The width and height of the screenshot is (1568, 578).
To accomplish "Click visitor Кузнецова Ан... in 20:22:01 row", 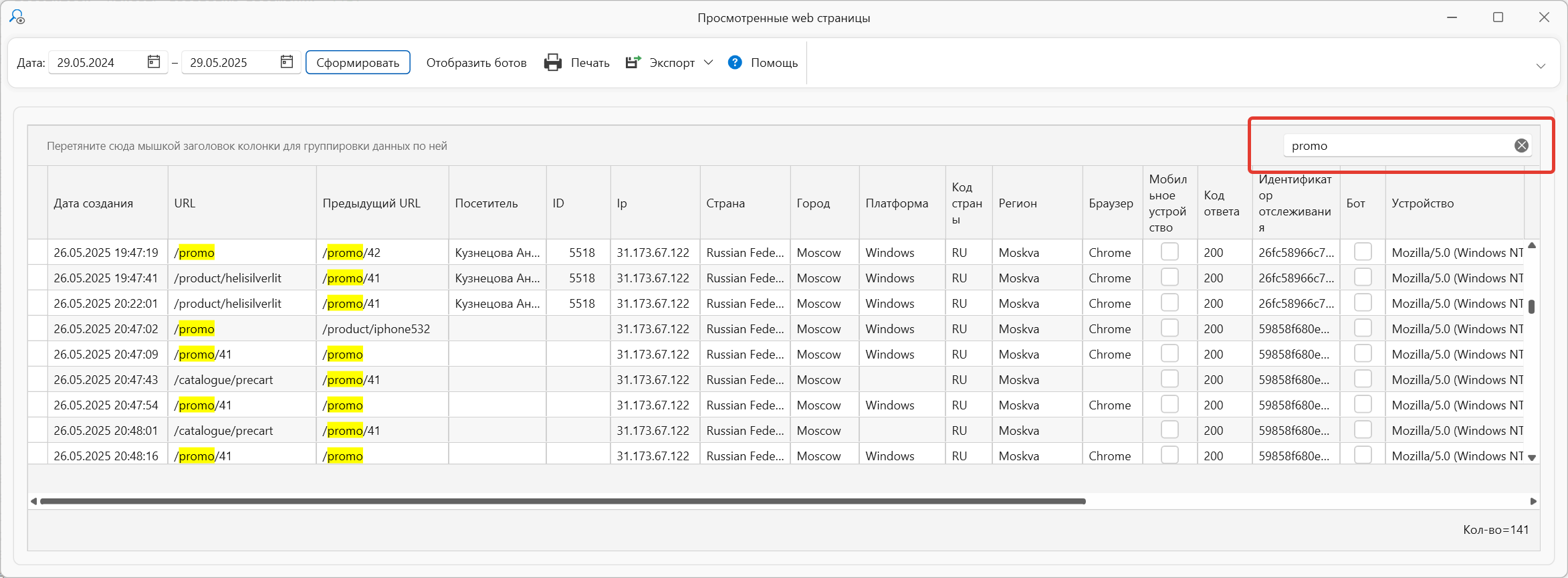I will pos(497,303).
